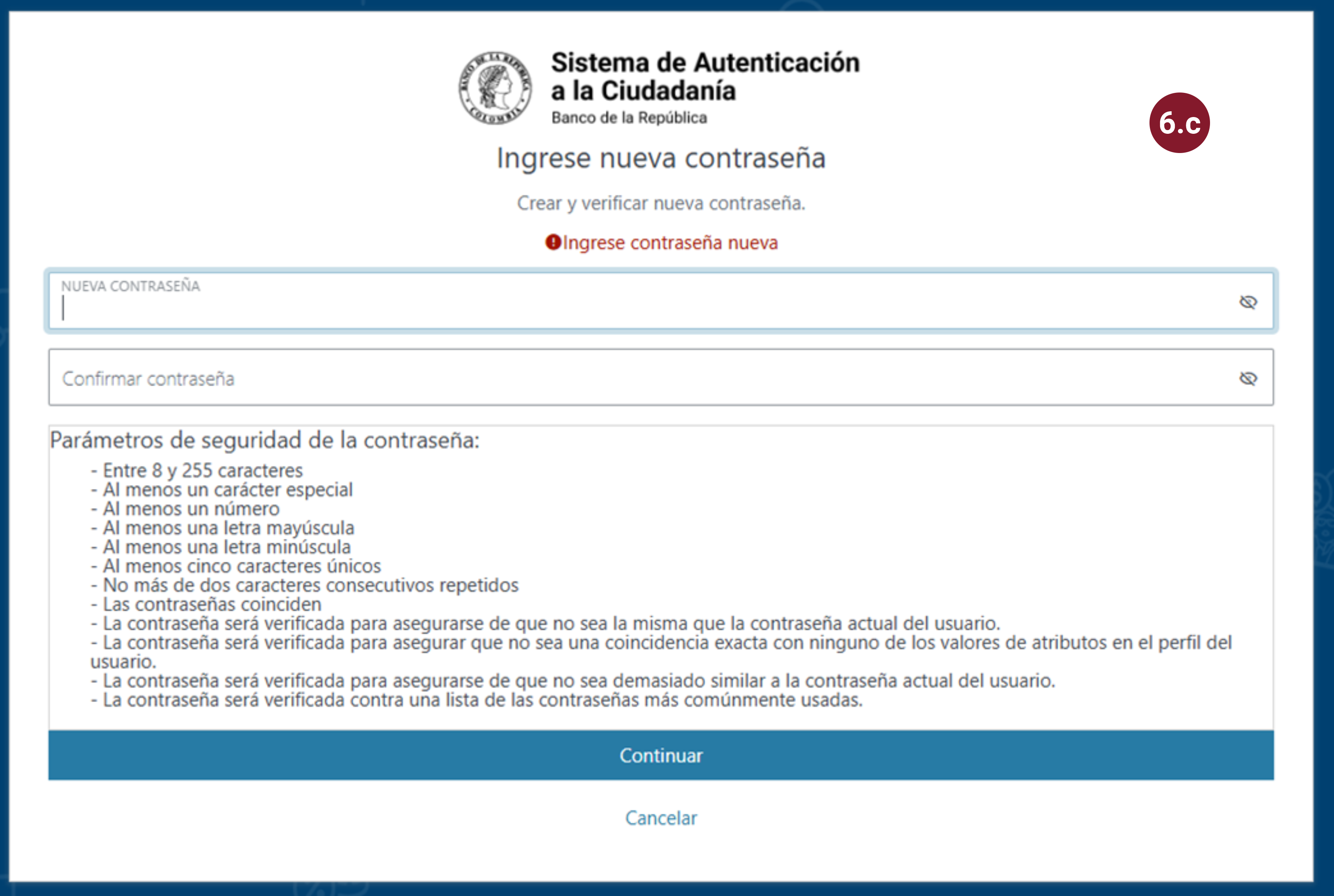Click the Cancelar link
Image resolution: width=1334 pixels, height=896 pixels.
point(661,818)
